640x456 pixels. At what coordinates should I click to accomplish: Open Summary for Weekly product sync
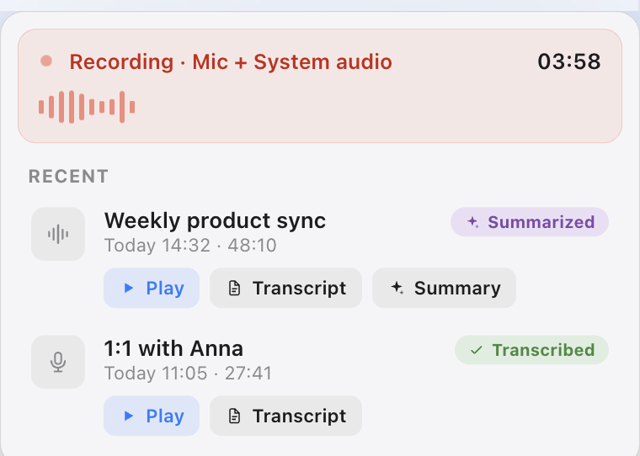pyautogui.click(x=444, y=288)
